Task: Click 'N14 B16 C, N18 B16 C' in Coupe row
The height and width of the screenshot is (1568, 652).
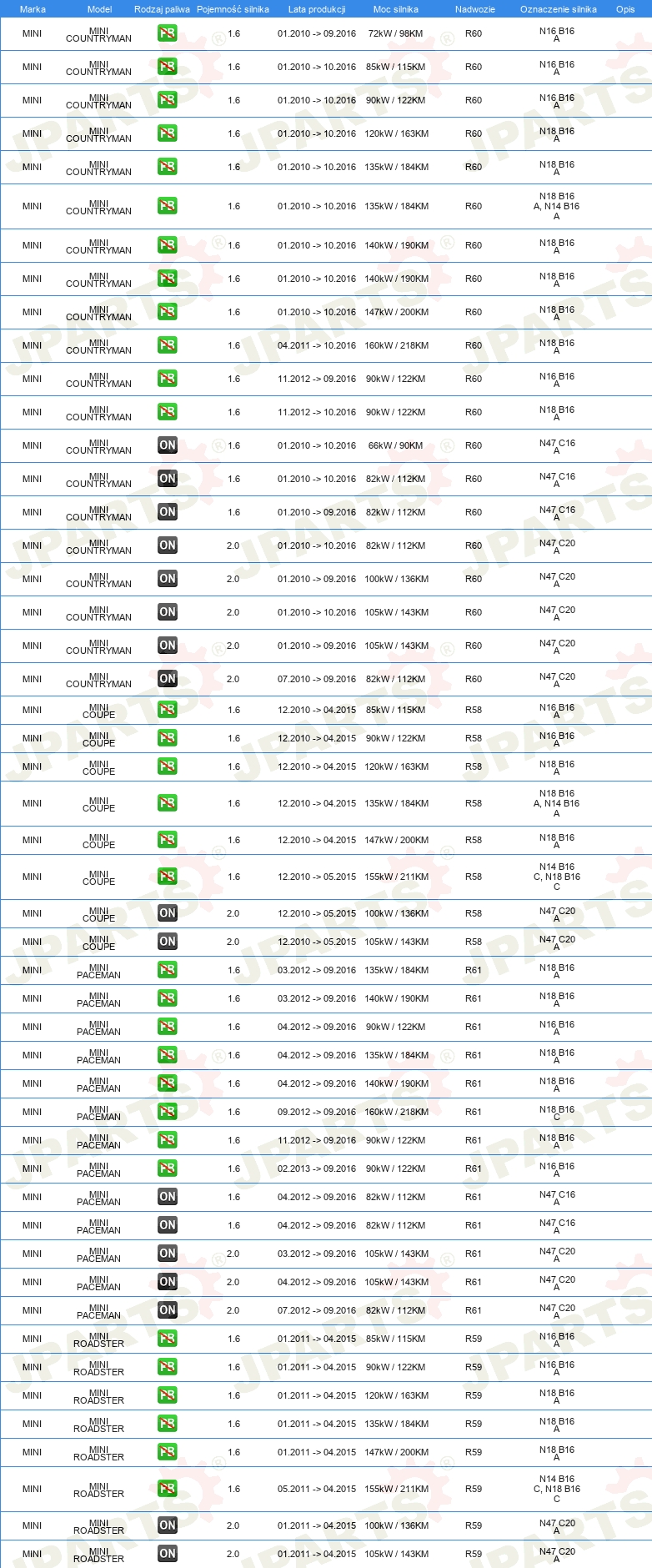Action: (x=557, y=877)
